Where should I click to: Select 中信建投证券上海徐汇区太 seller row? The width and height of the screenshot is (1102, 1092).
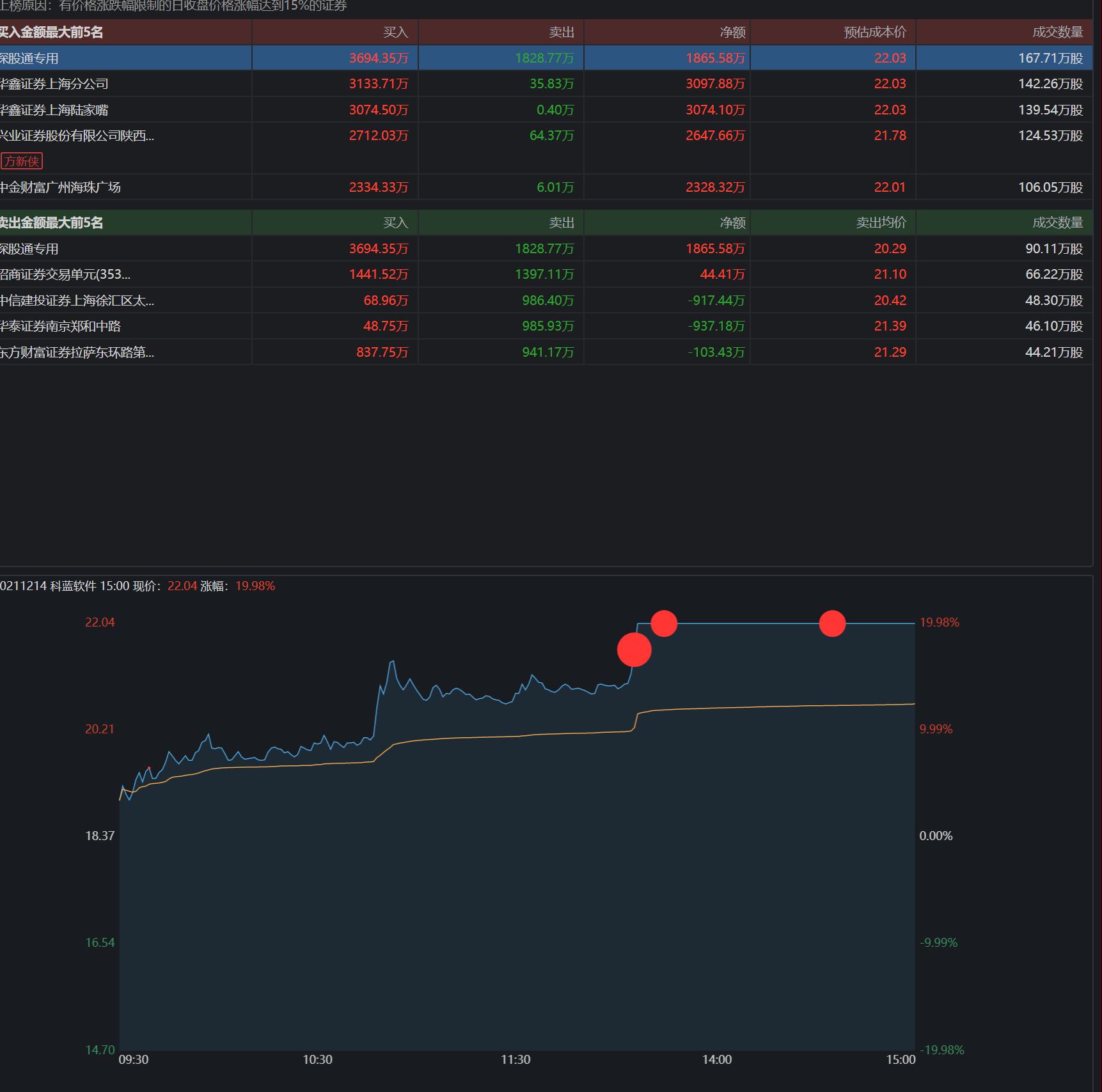point(546,300)
